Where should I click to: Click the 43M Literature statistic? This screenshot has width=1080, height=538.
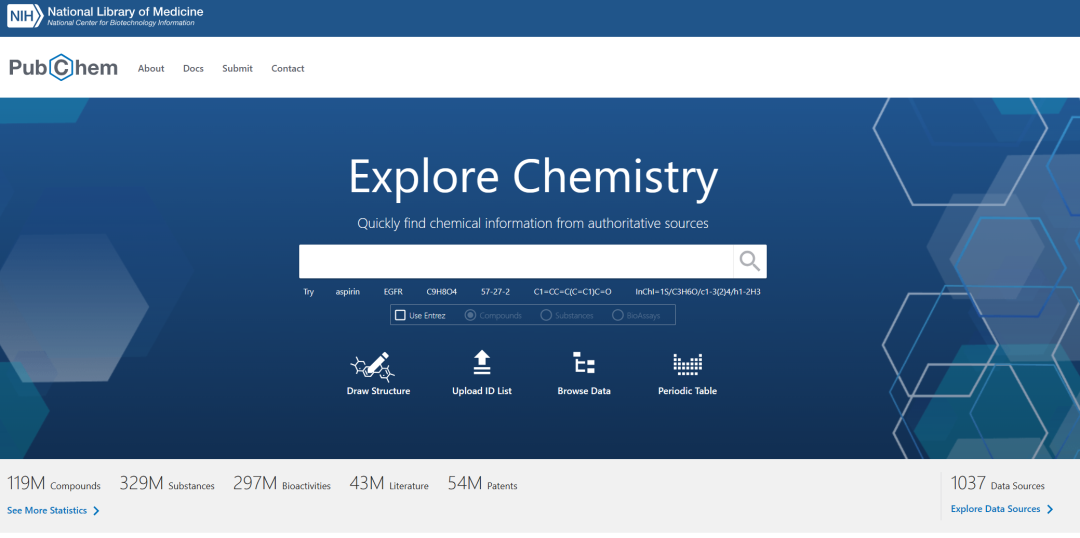coord(389,484)
